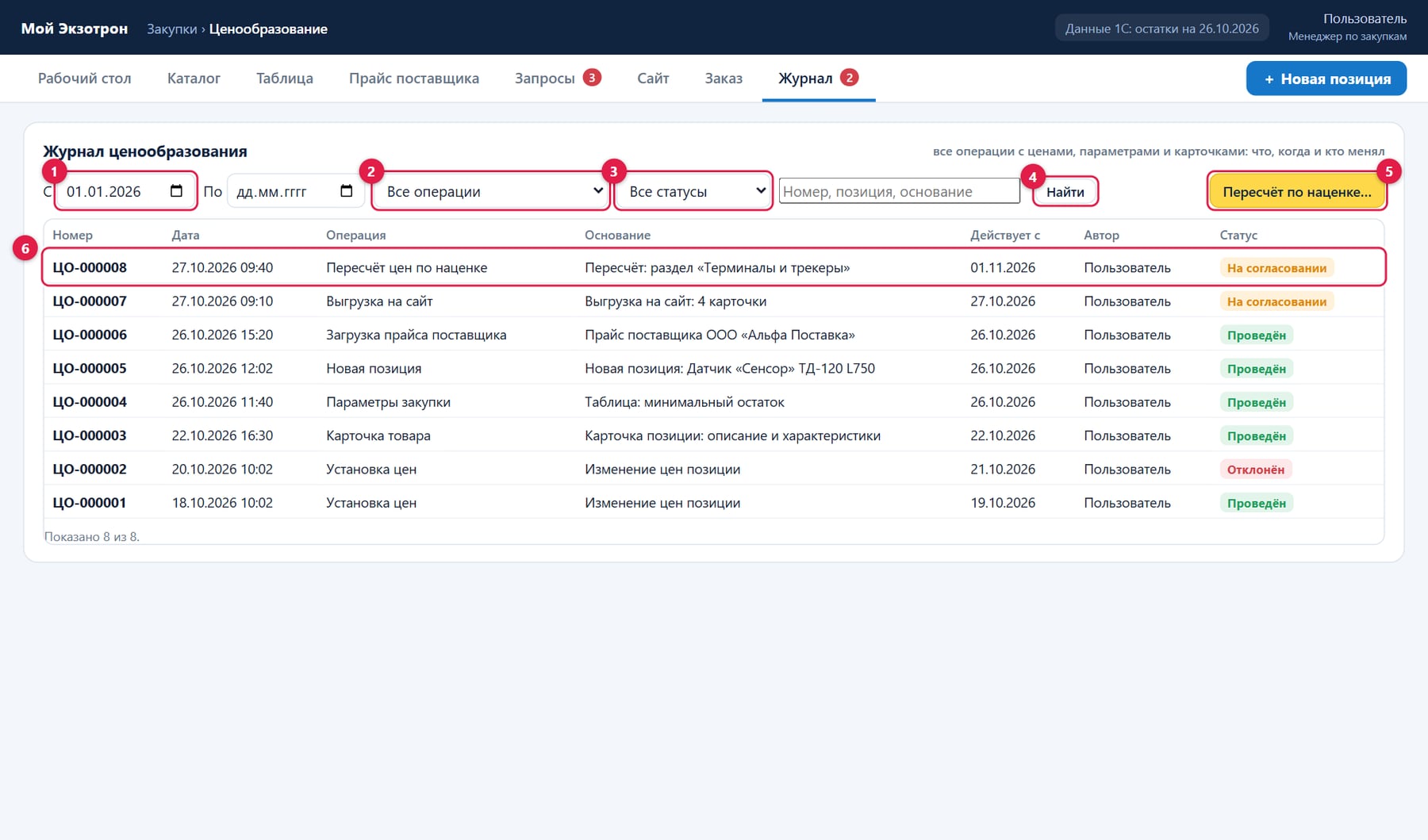The width and height of the screenshot is (1428, 840).
Task: Select journal entry ЦО-000005 Новая позиция
Action: click(x=714, y=368)
